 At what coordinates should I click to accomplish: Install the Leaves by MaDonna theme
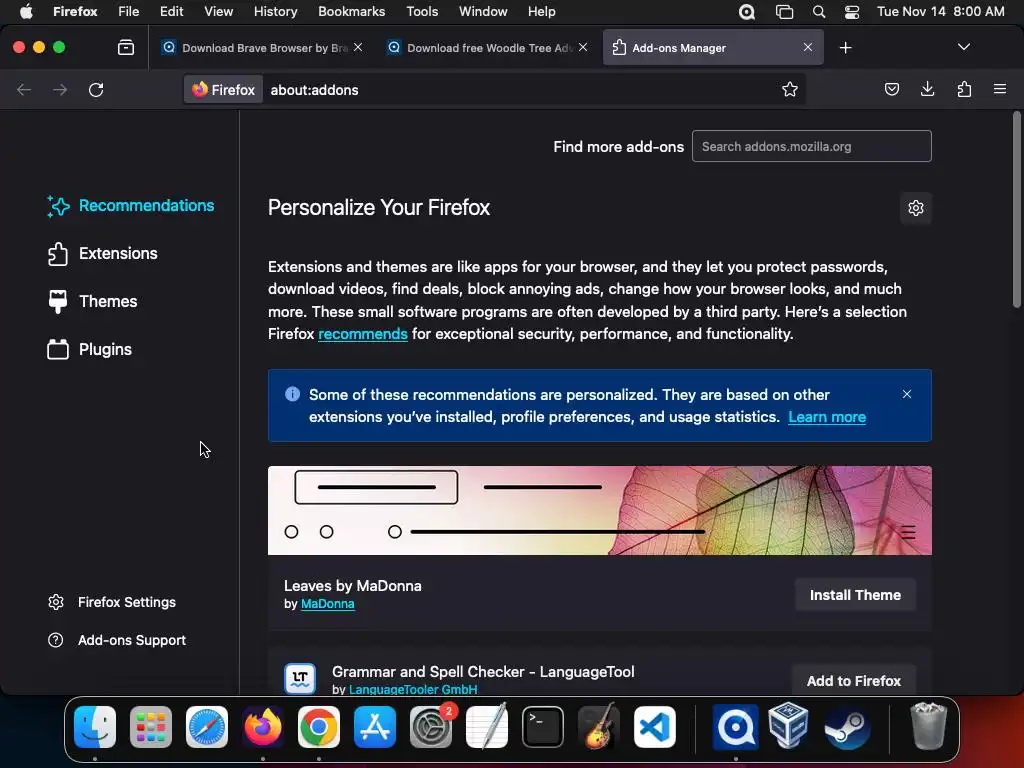(855, 595)
